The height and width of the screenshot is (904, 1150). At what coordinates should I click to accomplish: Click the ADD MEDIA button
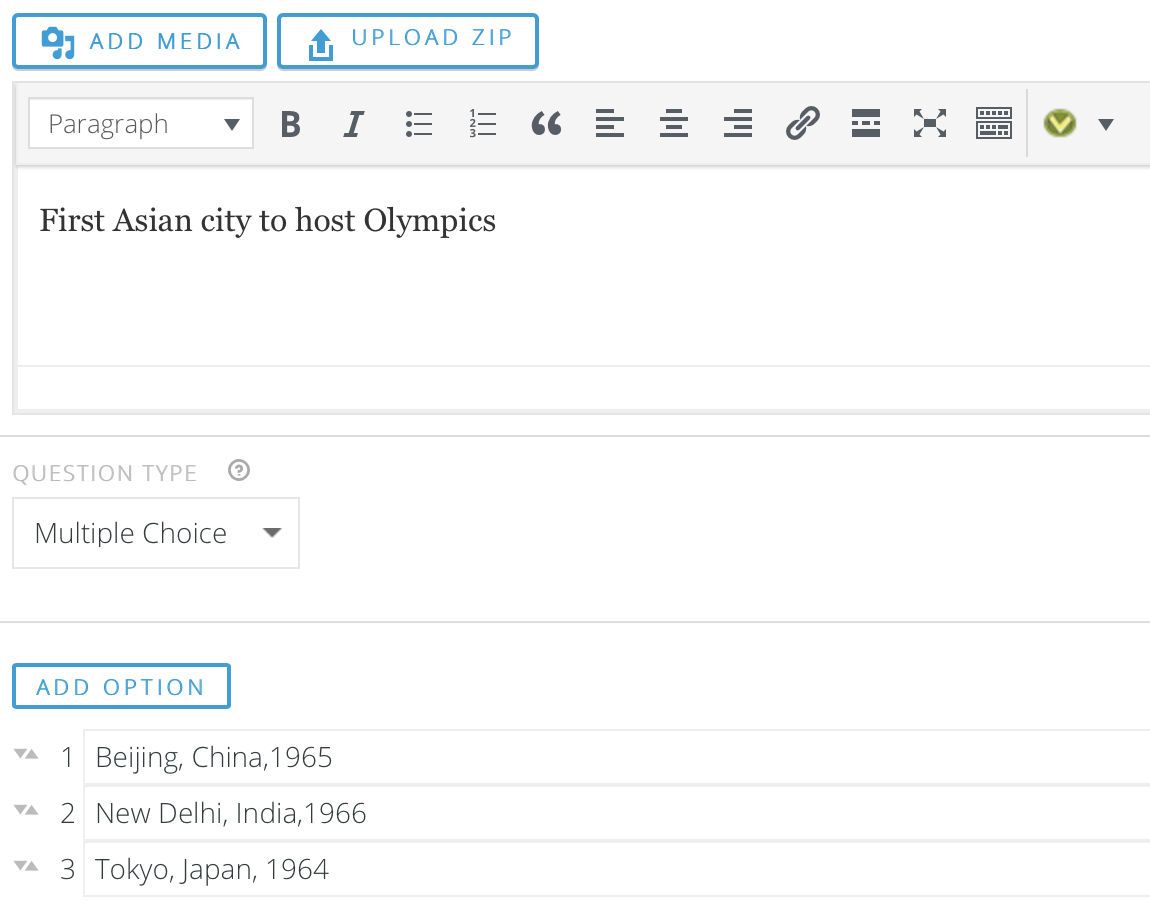click(x=139, y=41)
